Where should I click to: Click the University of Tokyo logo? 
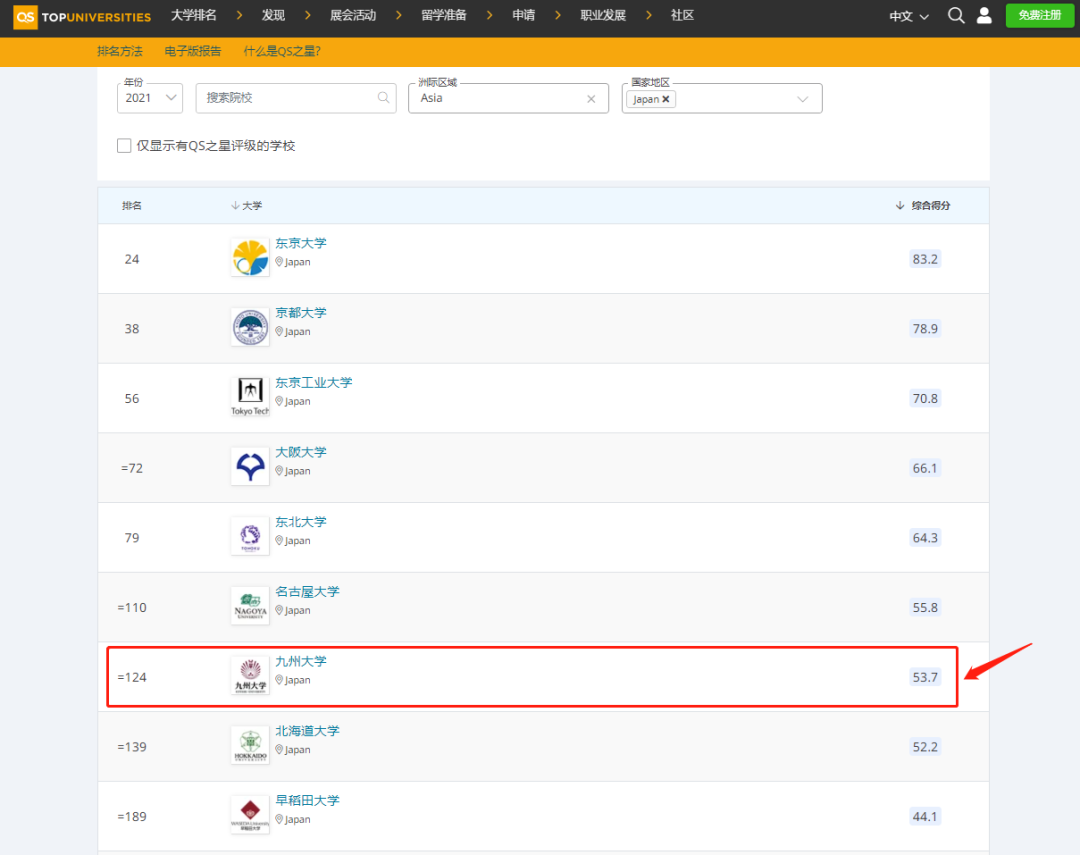pos(250,258)
